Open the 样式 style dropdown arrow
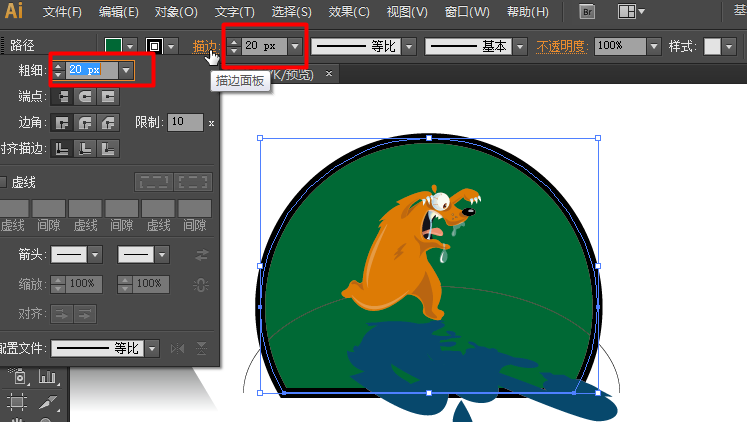The height and width of the screenshot is (422, 747). tap(729, 47)
